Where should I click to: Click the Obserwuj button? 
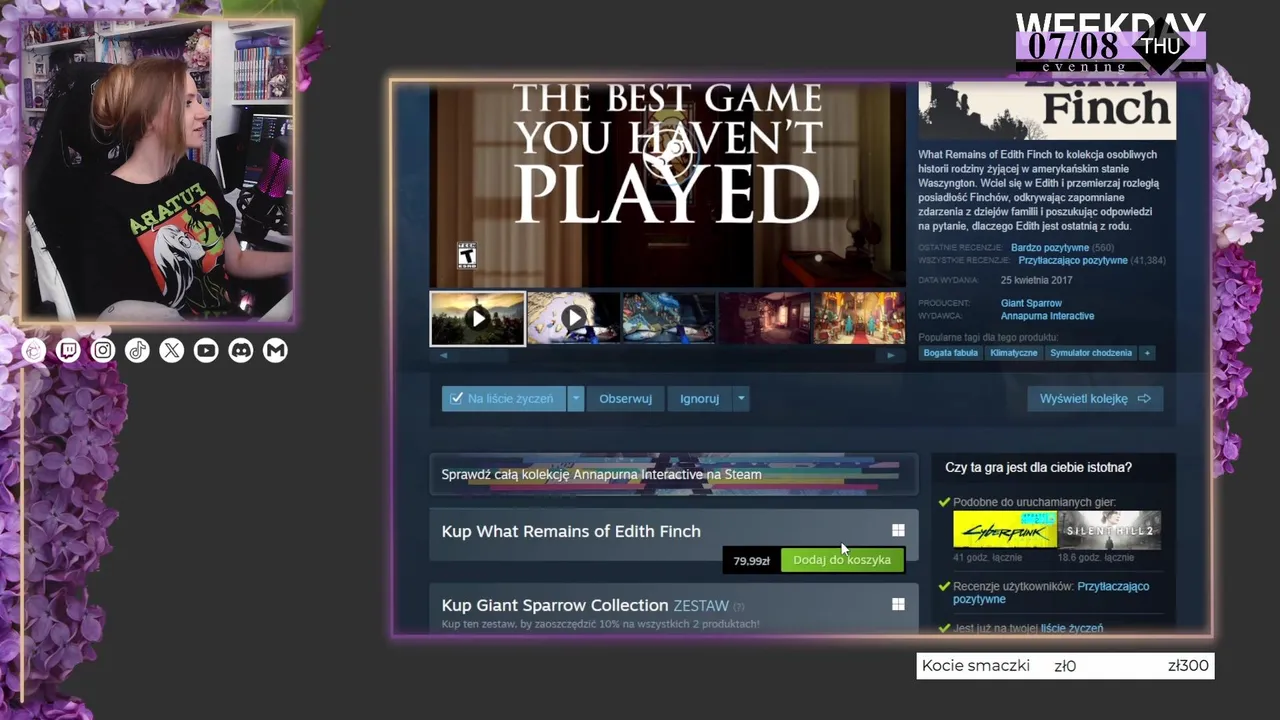(x=625, y=399)
